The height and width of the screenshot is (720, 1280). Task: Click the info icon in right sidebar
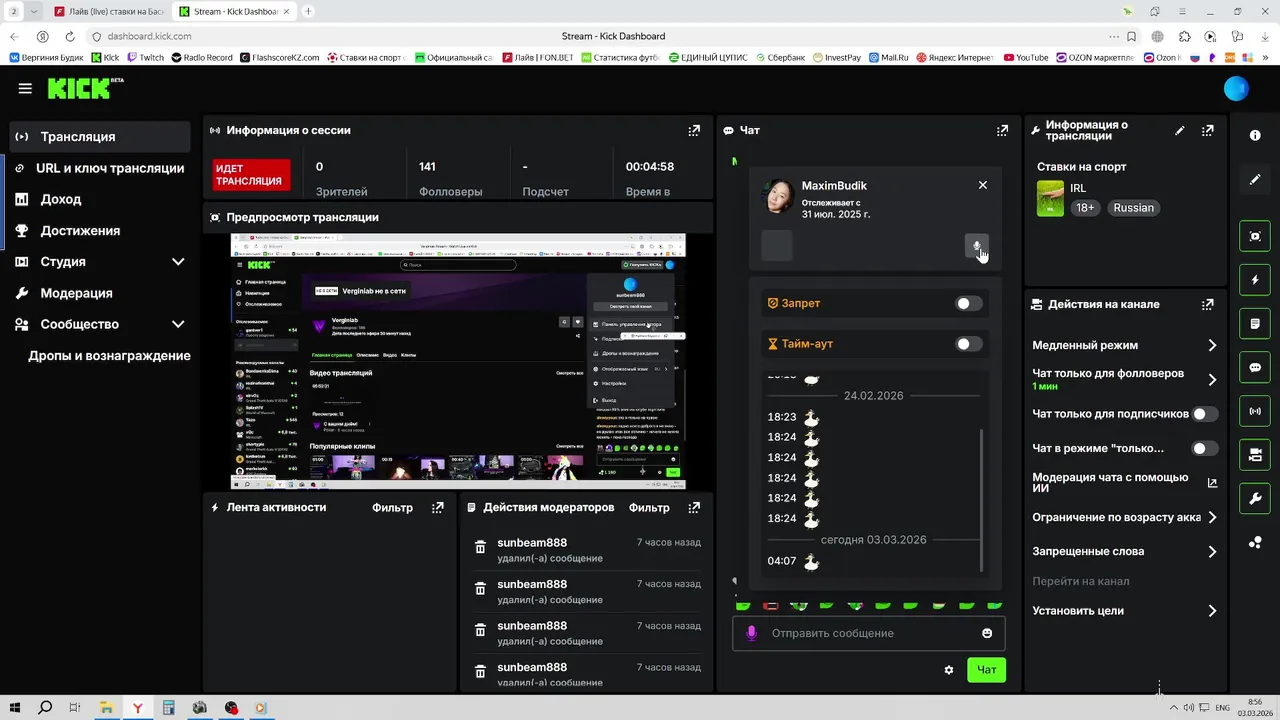coord(1255,135)
